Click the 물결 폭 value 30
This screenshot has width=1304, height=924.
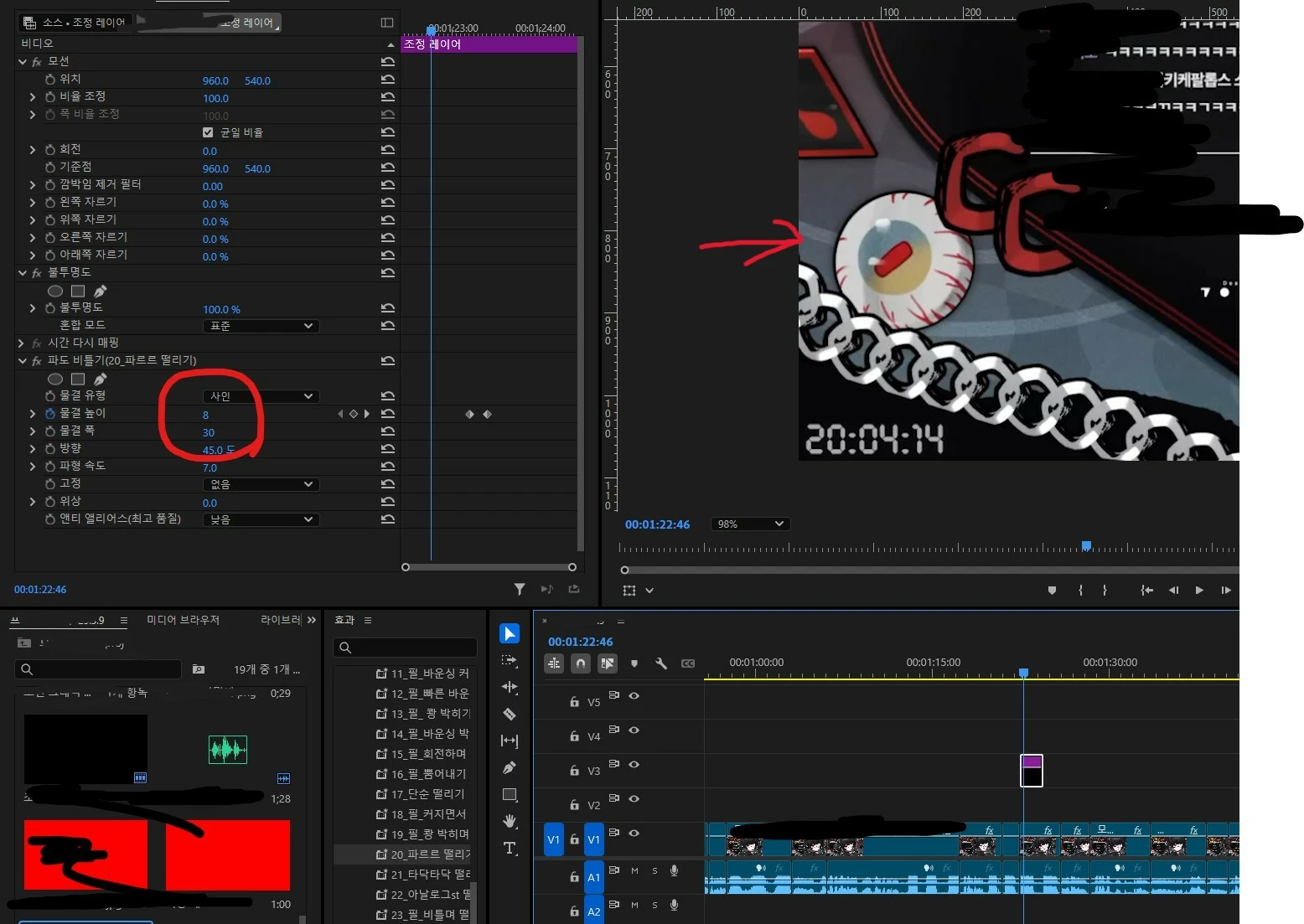click(209, 432)
